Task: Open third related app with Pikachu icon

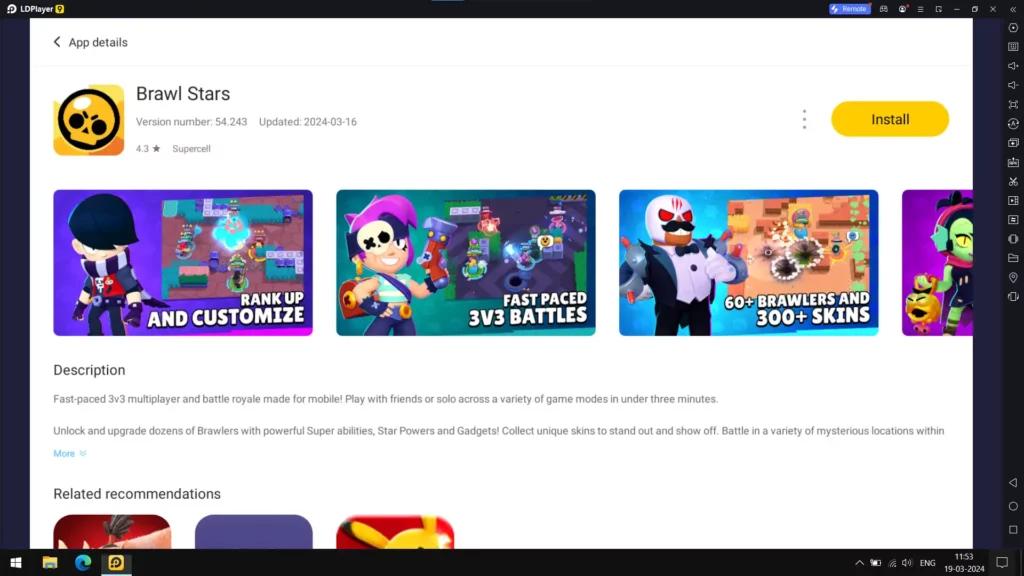Action: [x=395, y=532]
